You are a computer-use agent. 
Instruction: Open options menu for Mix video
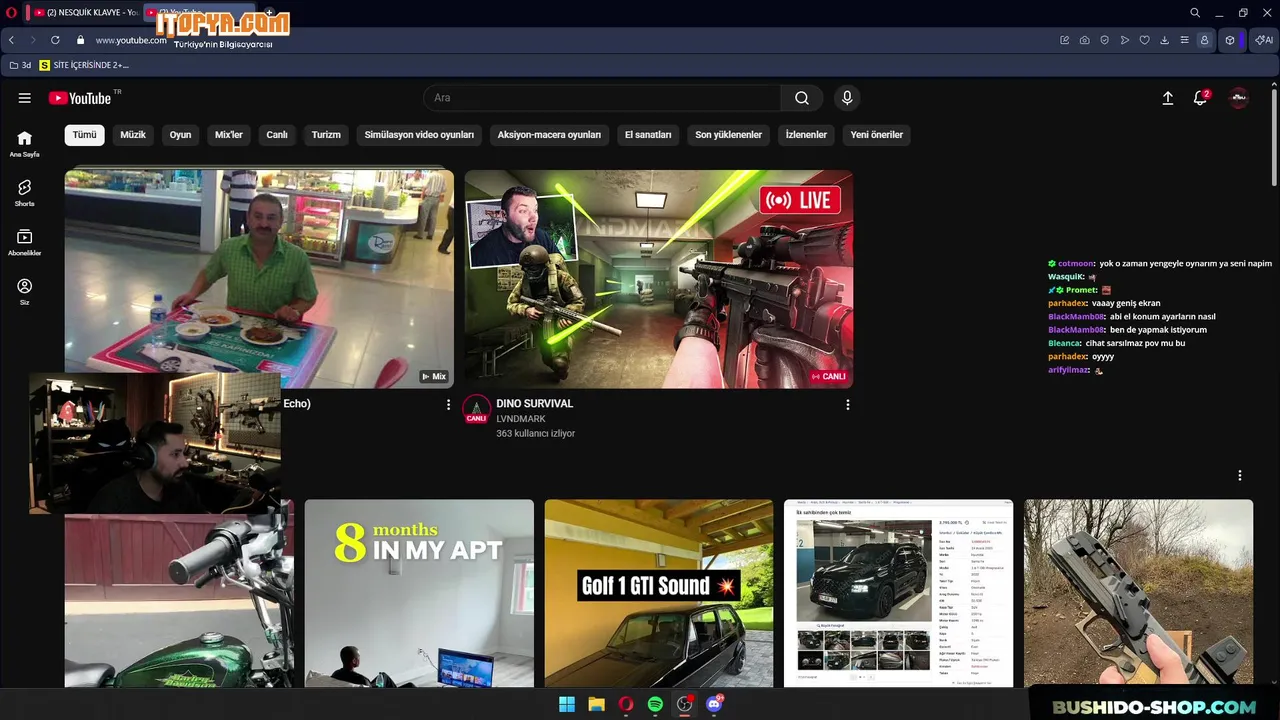[x=448, y=404]
